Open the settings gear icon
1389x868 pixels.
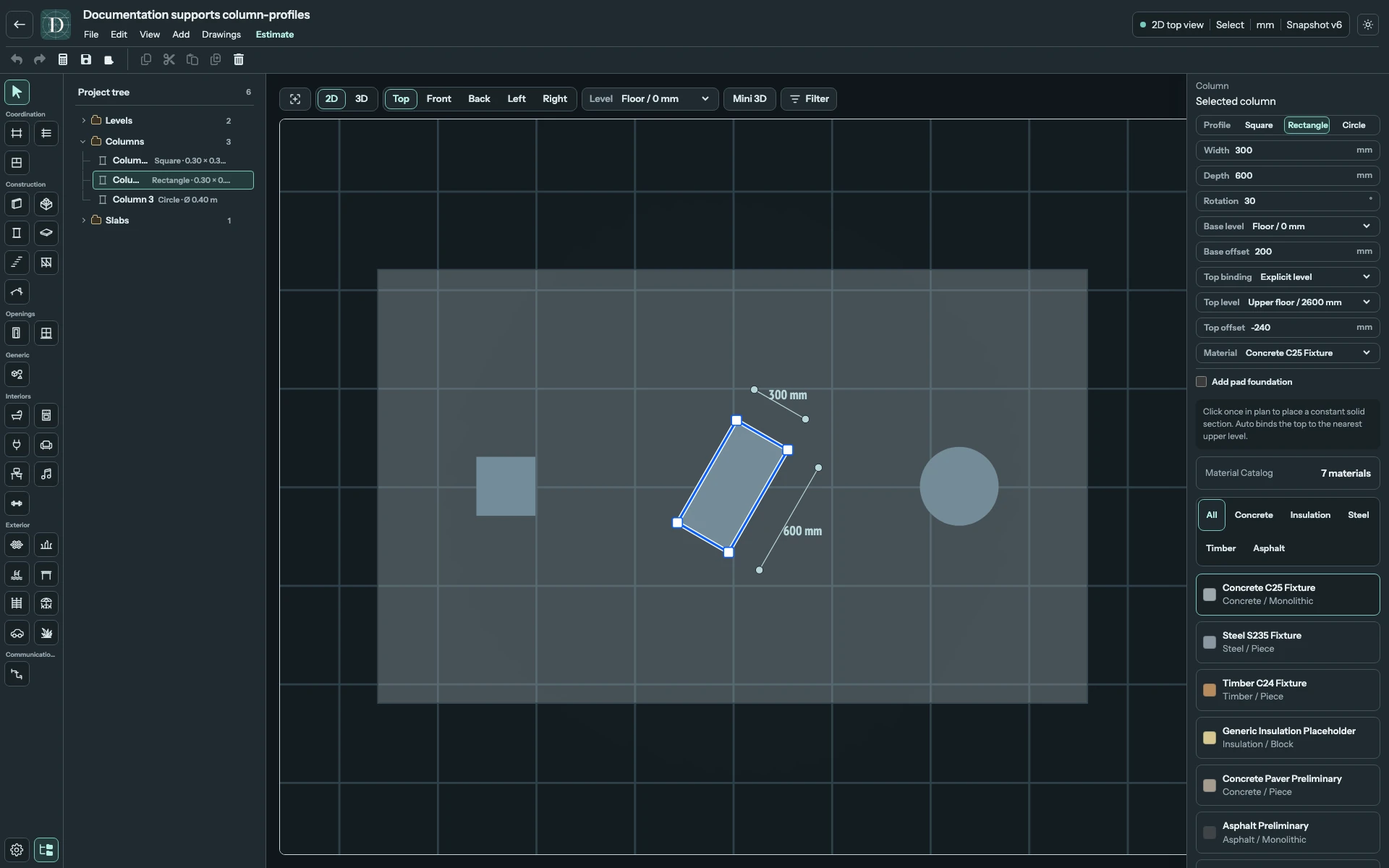point(17,850)
